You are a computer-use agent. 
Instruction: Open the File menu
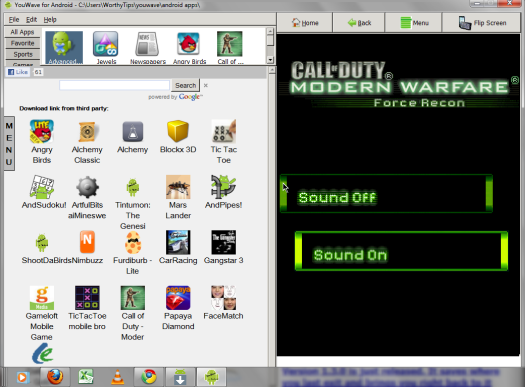[x=14, y=19]
